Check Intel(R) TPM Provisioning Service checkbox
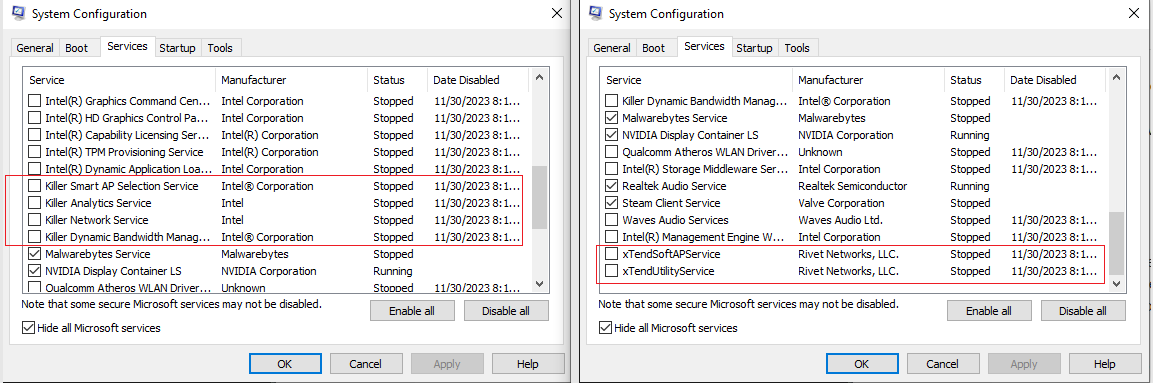This screenshot has width=1153, height=383. 35,152
